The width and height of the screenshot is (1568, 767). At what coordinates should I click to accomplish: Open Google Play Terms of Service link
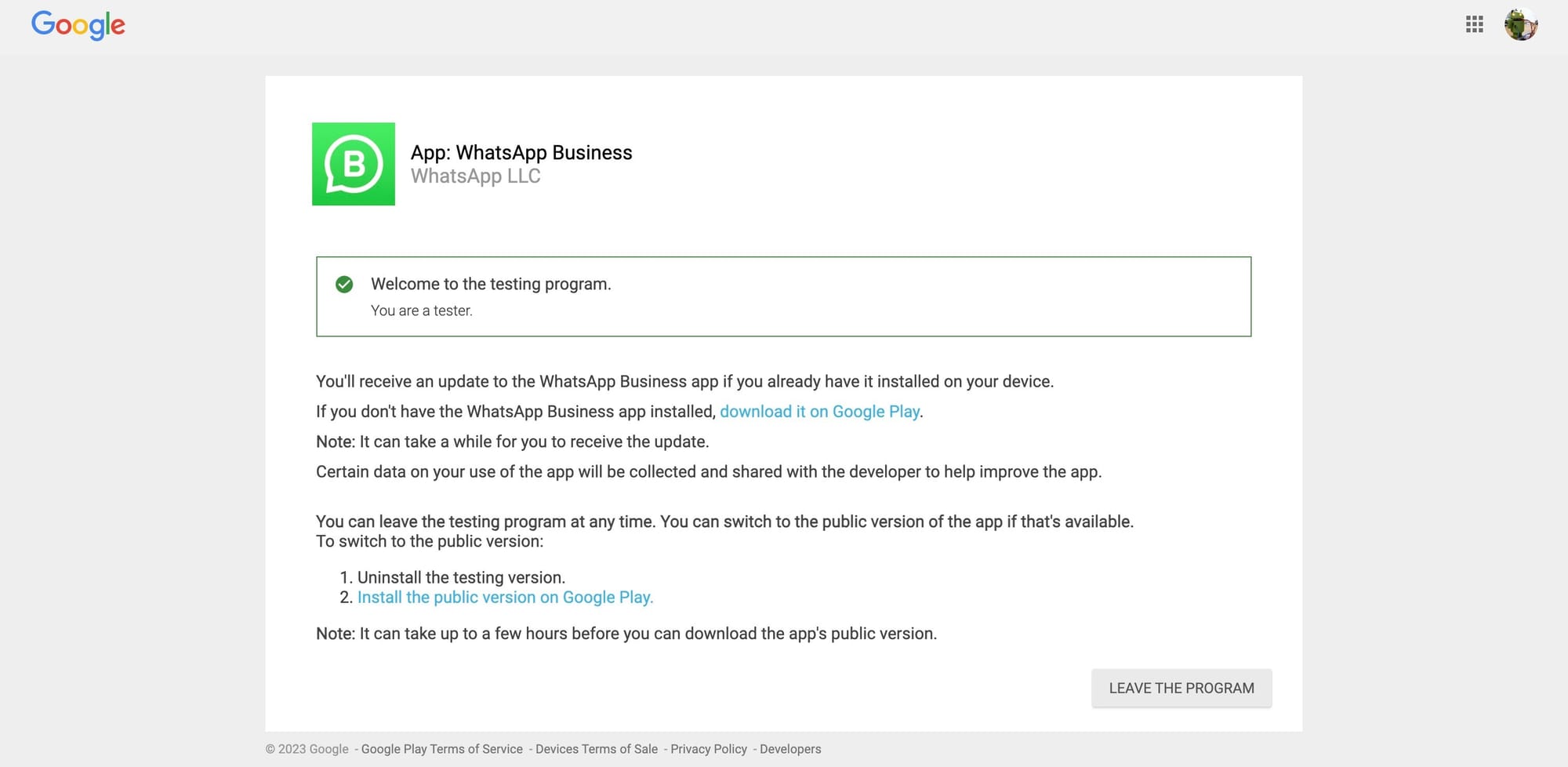coord(441,749)
